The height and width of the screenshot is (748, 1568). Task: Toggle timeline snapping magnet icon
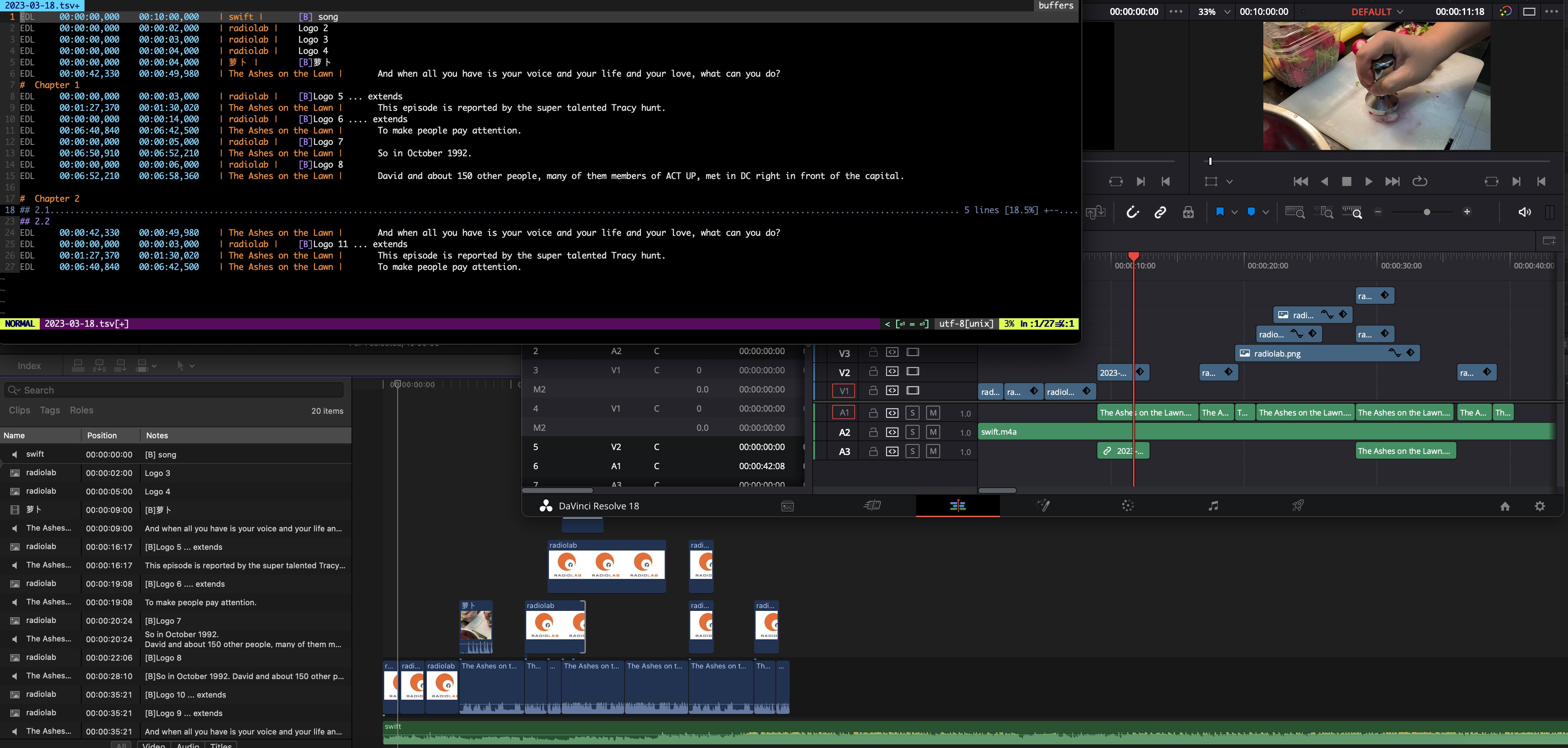1132,212
